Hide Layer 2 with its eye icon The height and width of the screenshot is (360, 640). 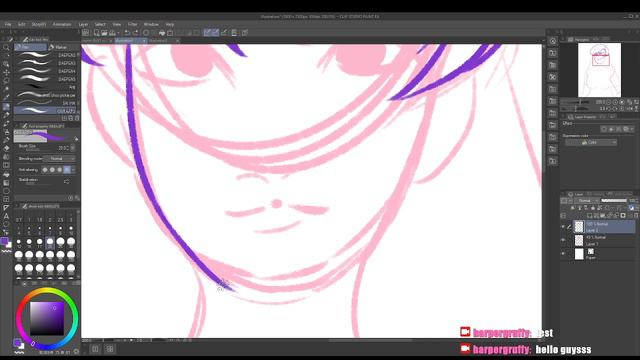563,227
